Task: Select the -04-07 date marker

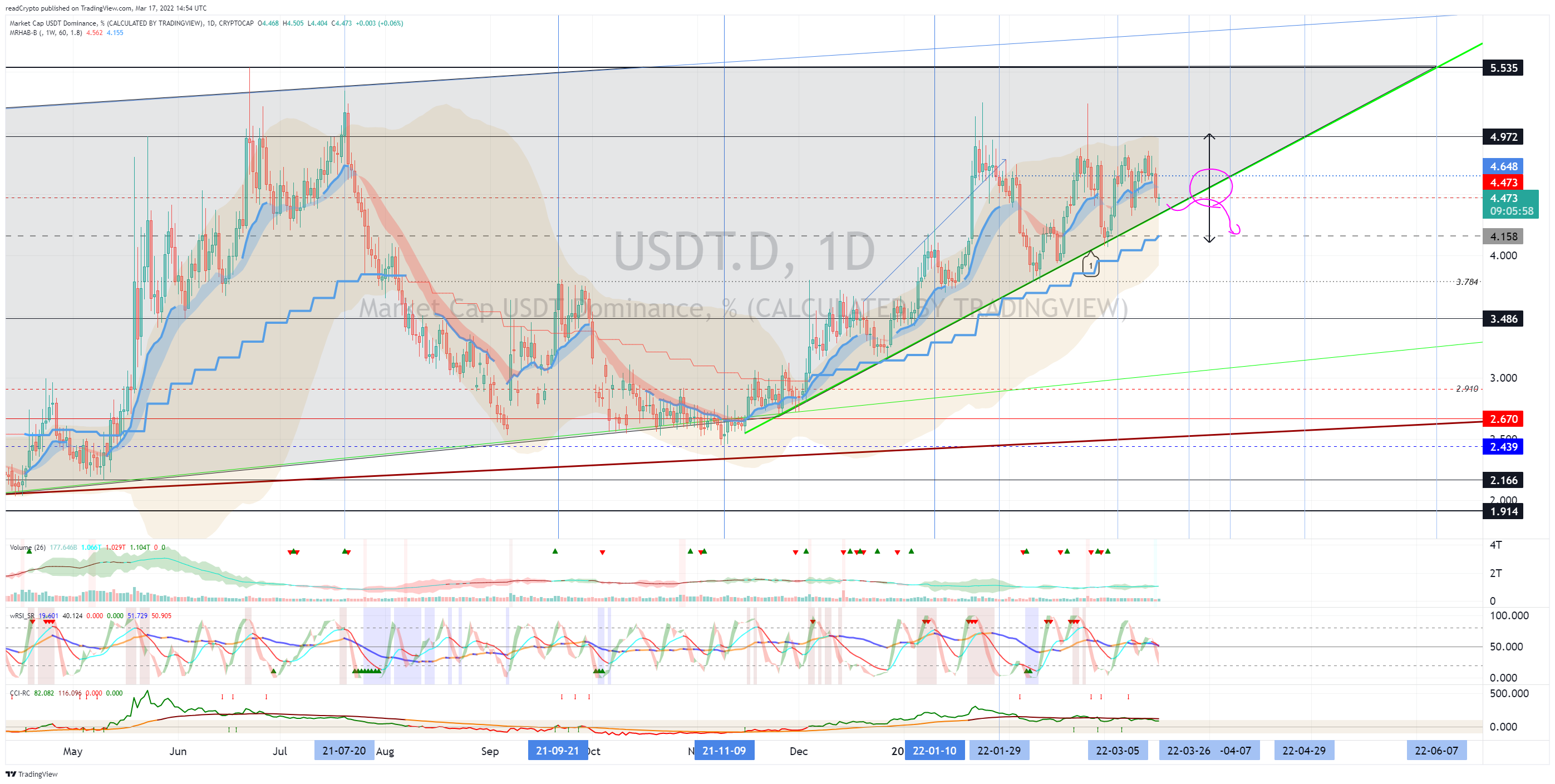Action: tap(1237, 751)
